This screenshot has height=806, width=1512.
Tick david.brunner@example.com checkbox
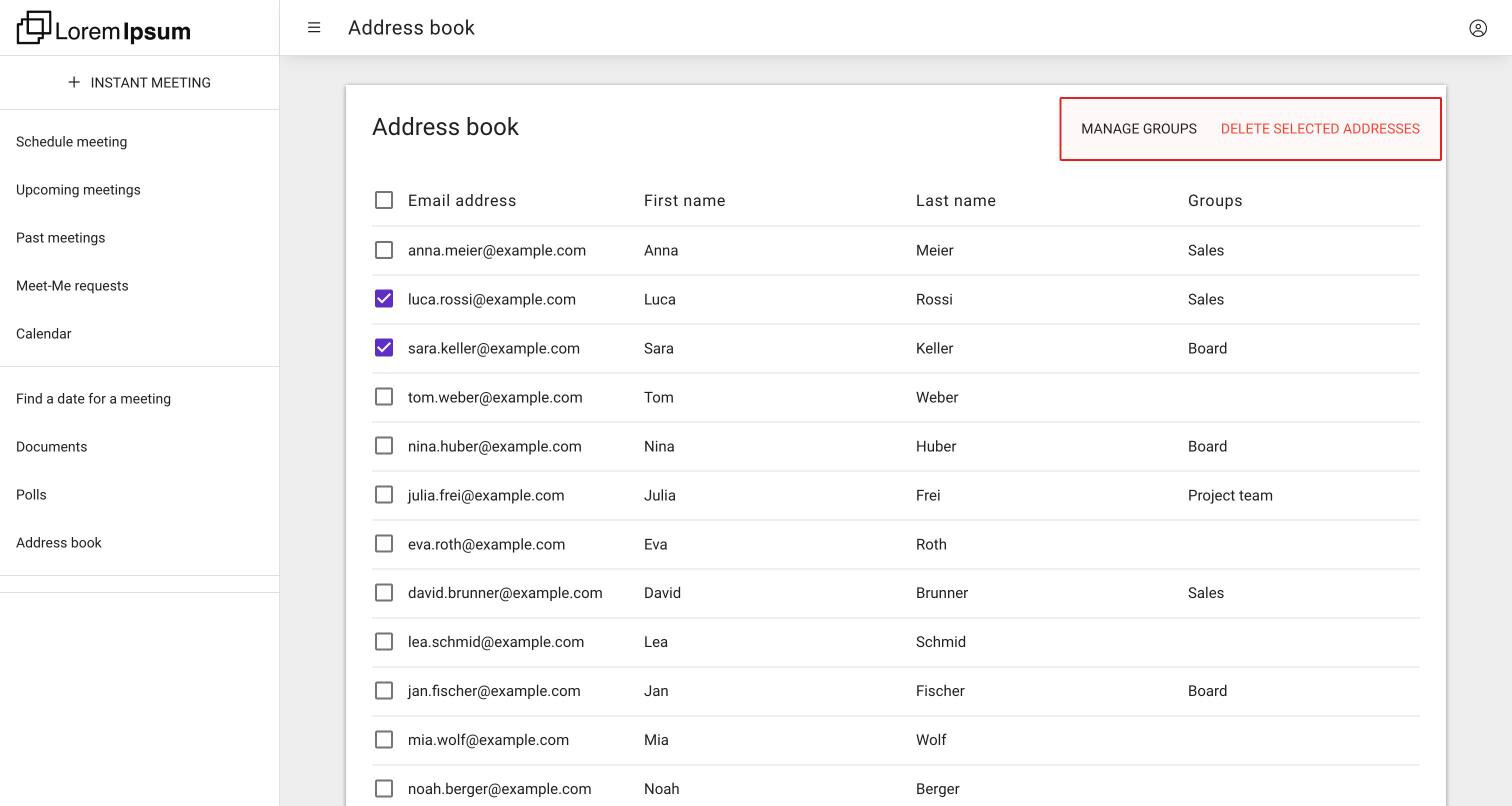[384, 593]
